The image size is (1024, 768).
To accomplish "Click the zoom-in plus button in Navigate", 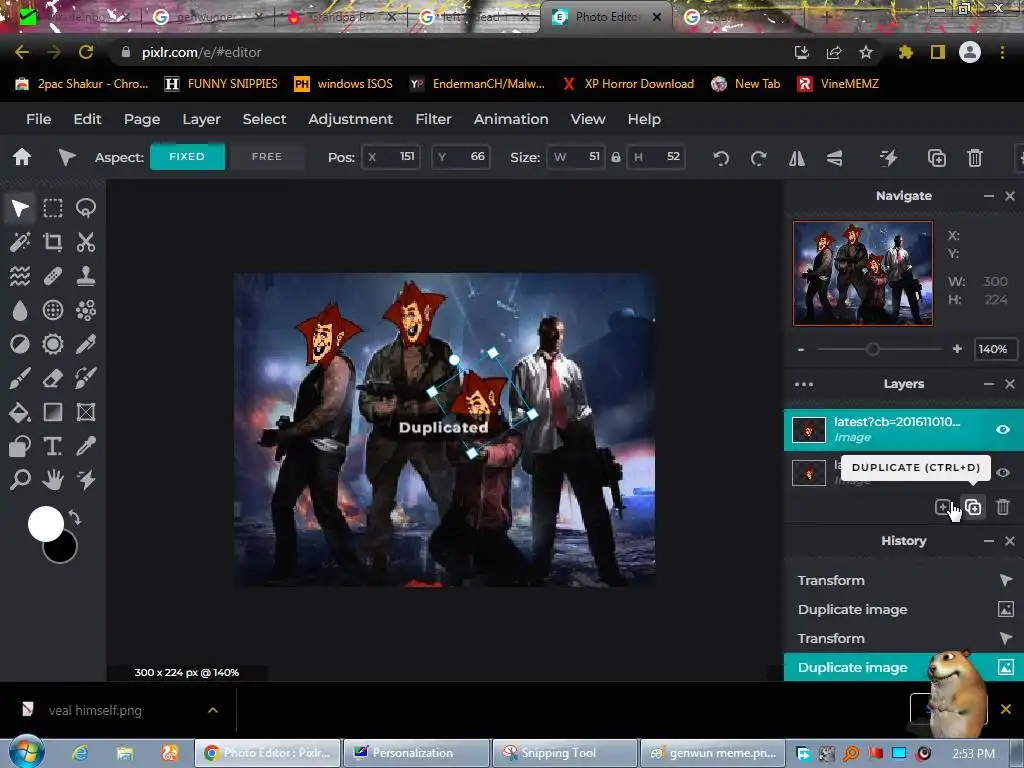I will (957, 349).
